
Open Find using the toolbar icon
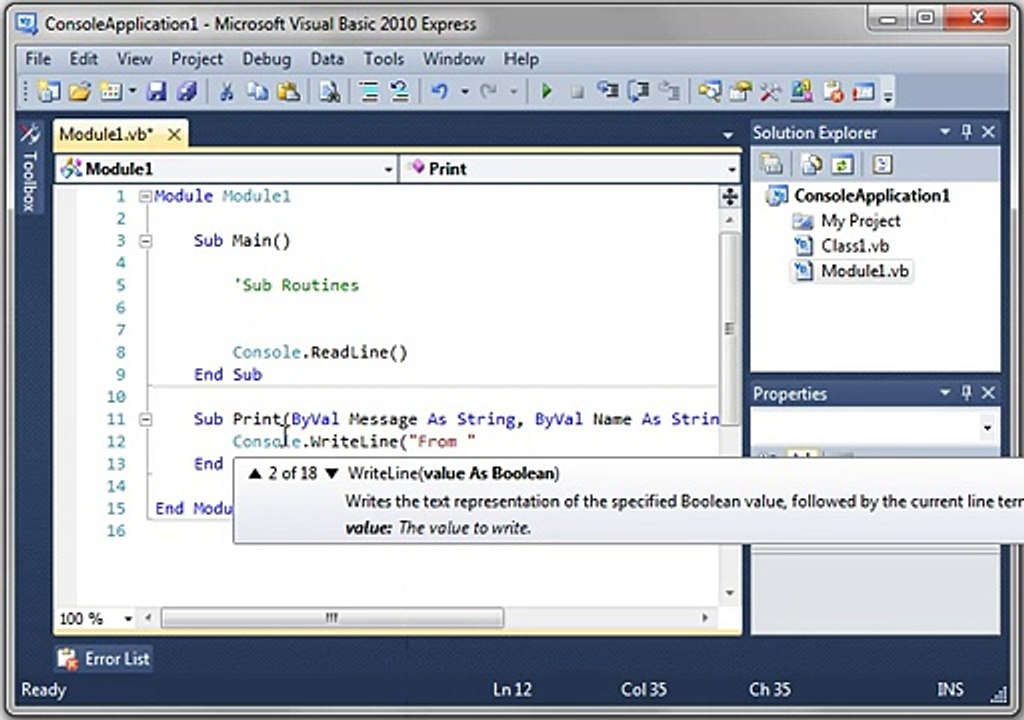pos(329,91)
